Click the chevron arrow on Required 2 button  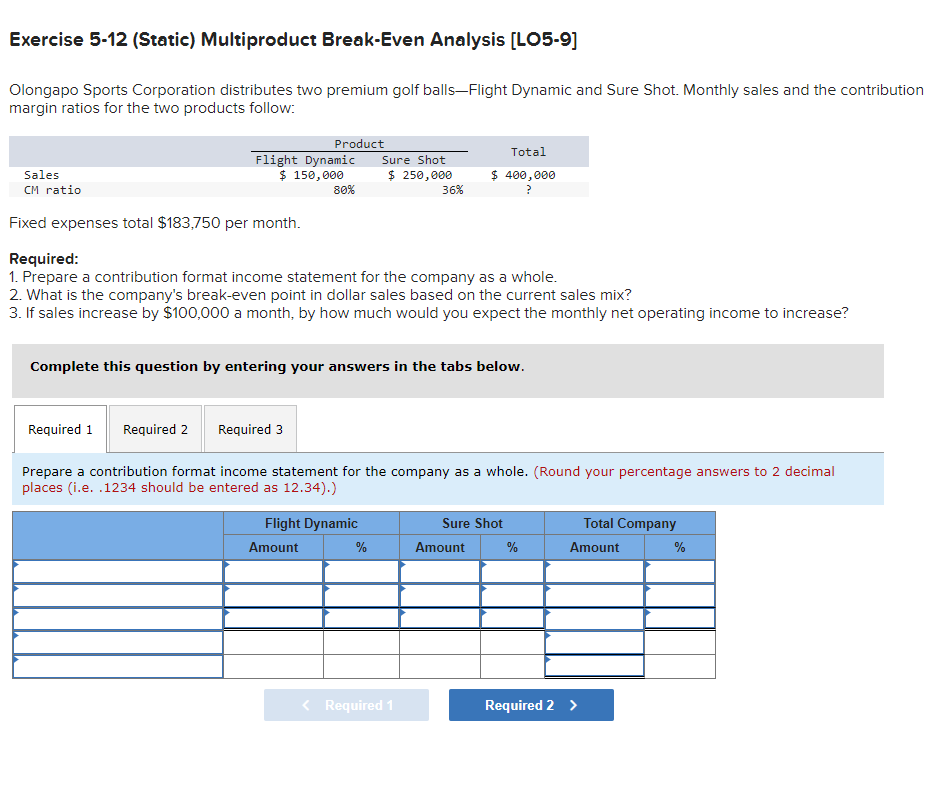point(573,705)
